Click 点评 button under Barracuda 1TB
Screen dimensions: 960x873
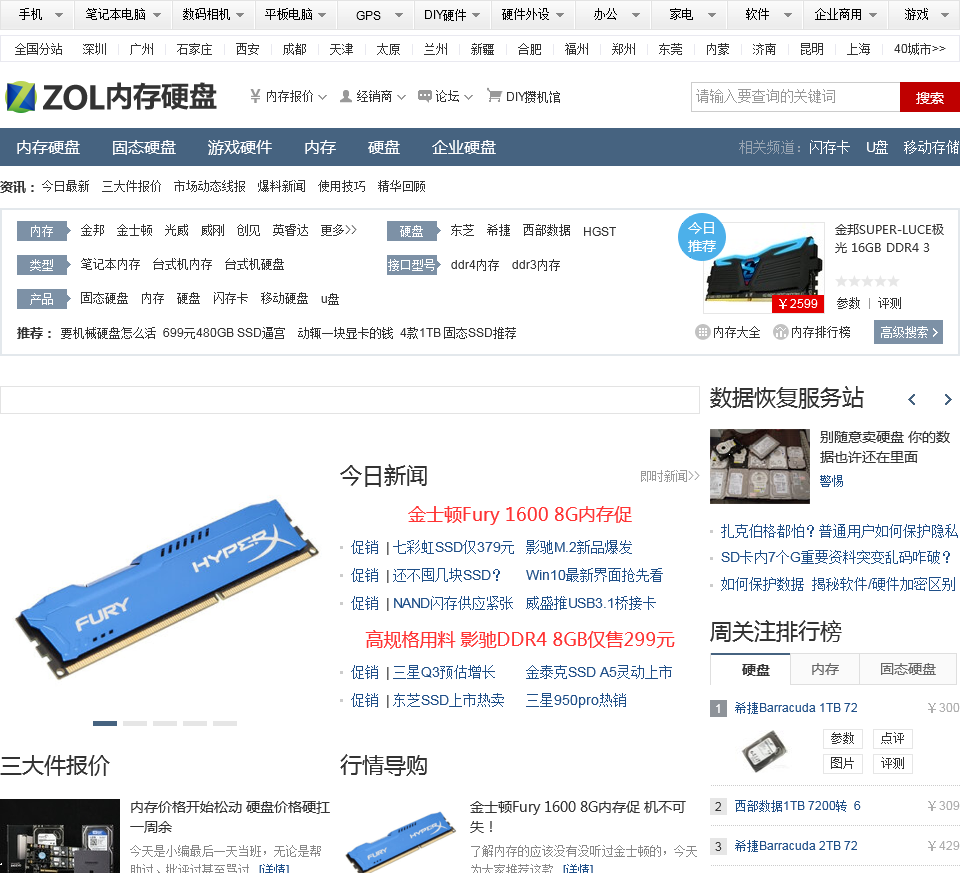click(892, 738)
